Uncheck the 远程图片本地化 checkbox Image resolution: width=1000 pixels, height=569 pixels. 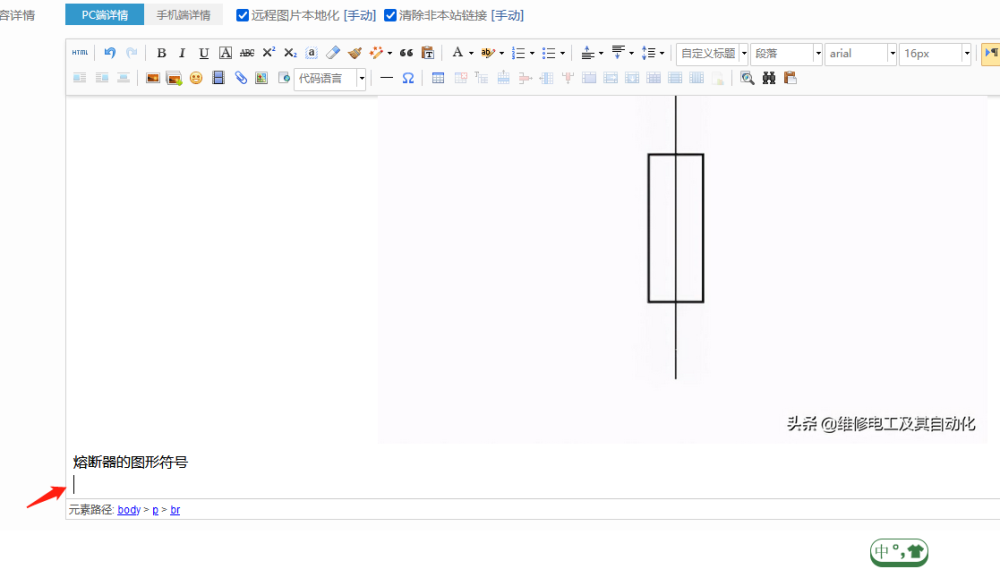[242, 15]
